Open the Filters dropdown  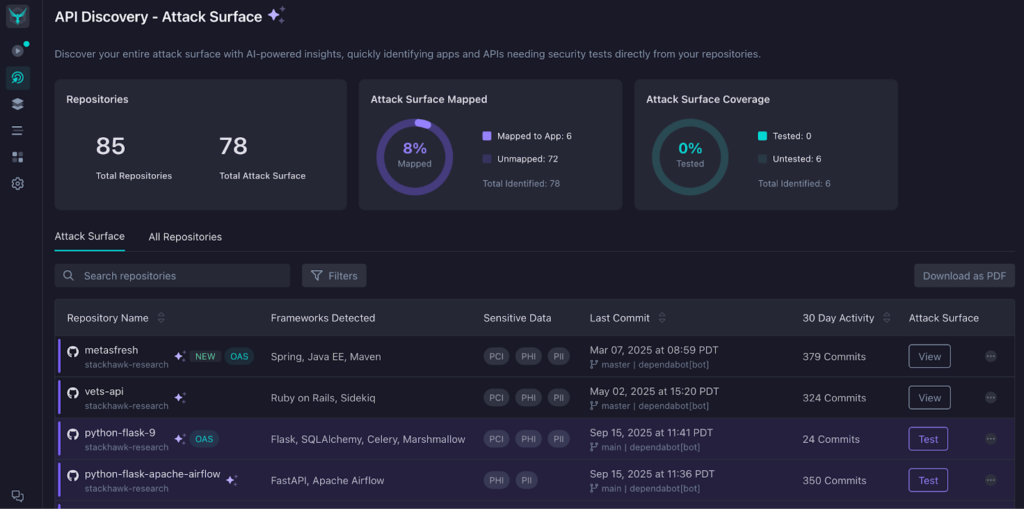pyautogui.click(x=334, y=276)
